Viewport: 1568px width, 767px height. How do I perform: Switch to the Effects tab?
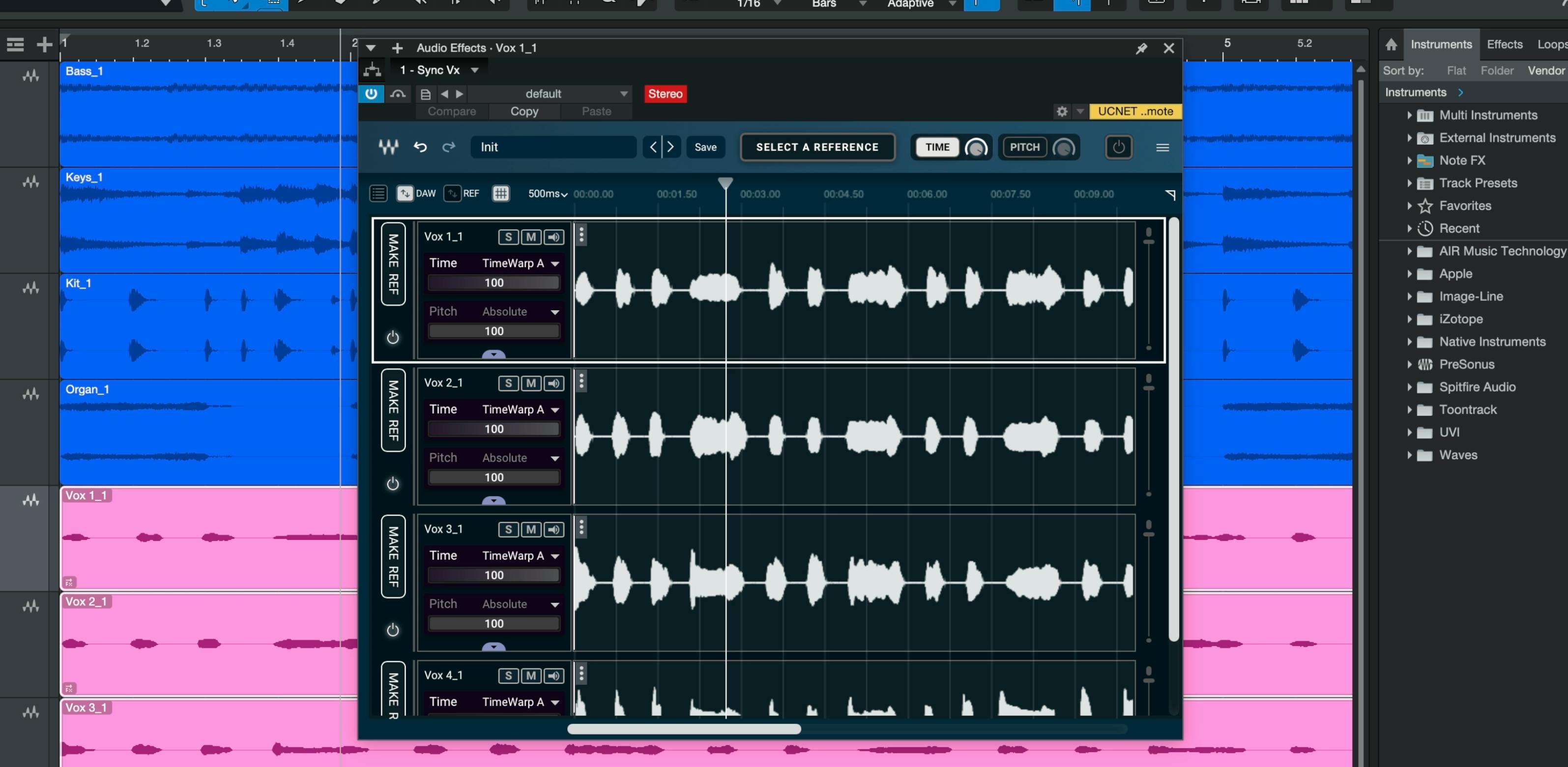tap(1504, 44)
